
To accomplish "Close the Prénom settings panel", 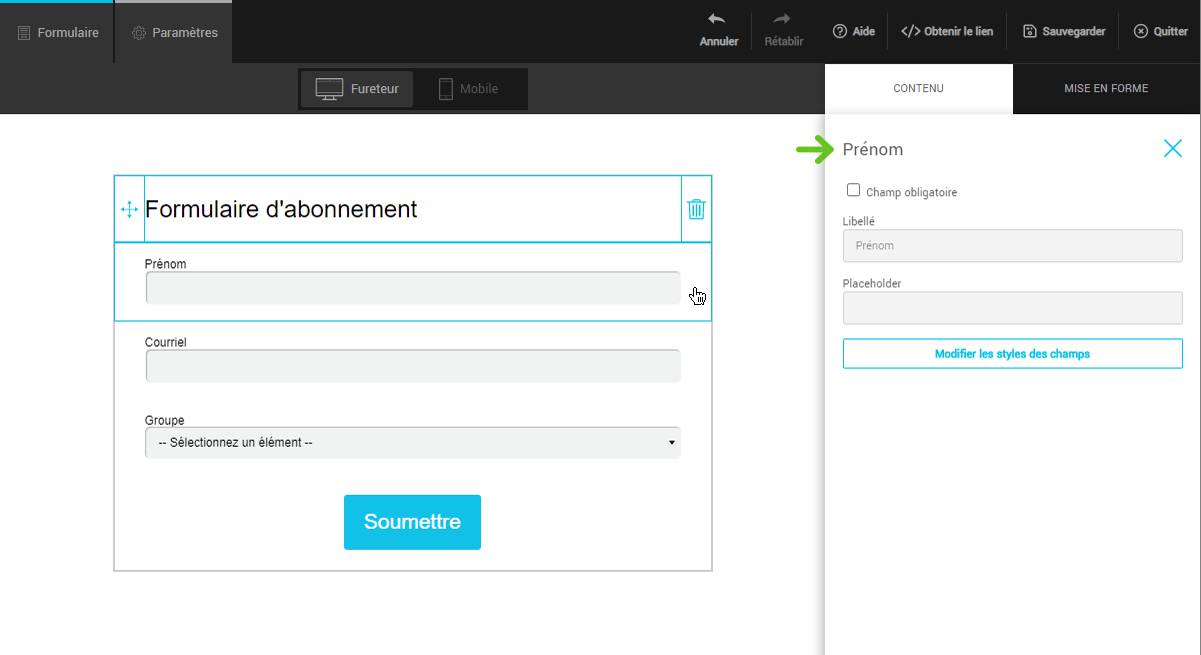I will (1172, 149).
